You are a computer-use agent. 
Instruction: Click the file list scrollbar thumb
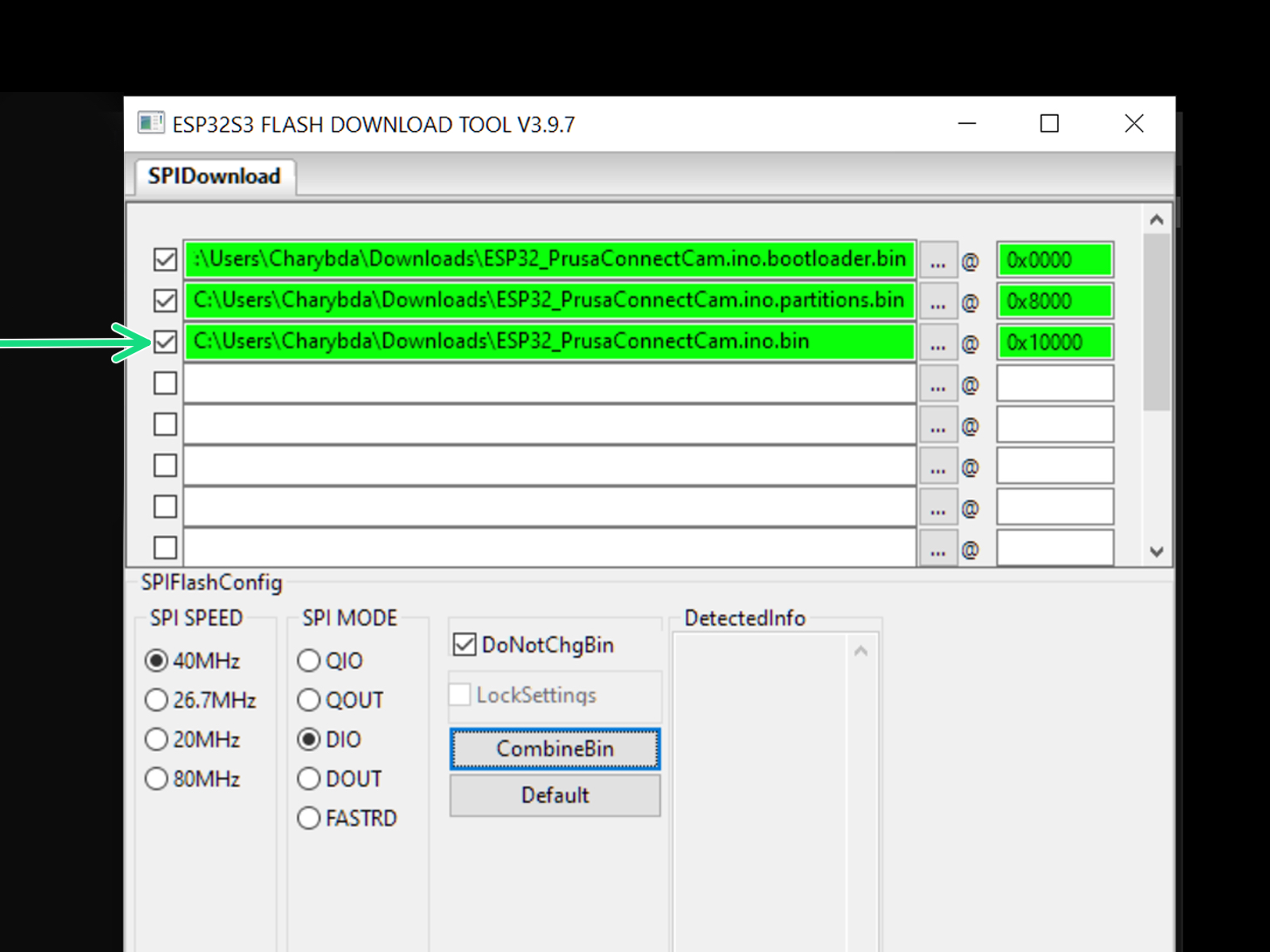1156,322
